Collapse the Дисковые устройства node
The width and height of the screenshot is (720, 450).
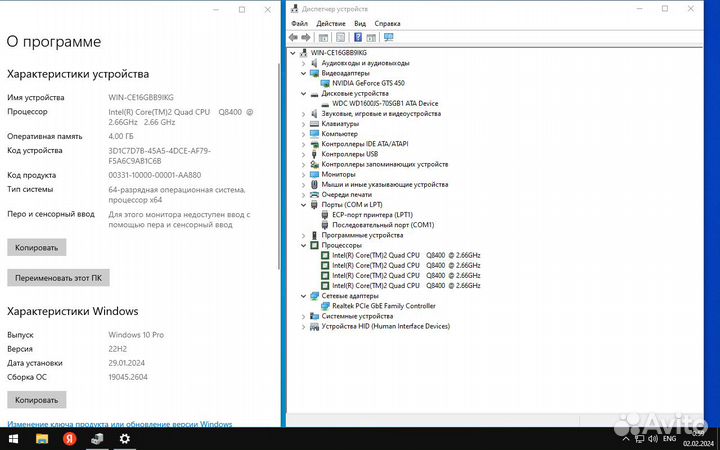point(304,93)
